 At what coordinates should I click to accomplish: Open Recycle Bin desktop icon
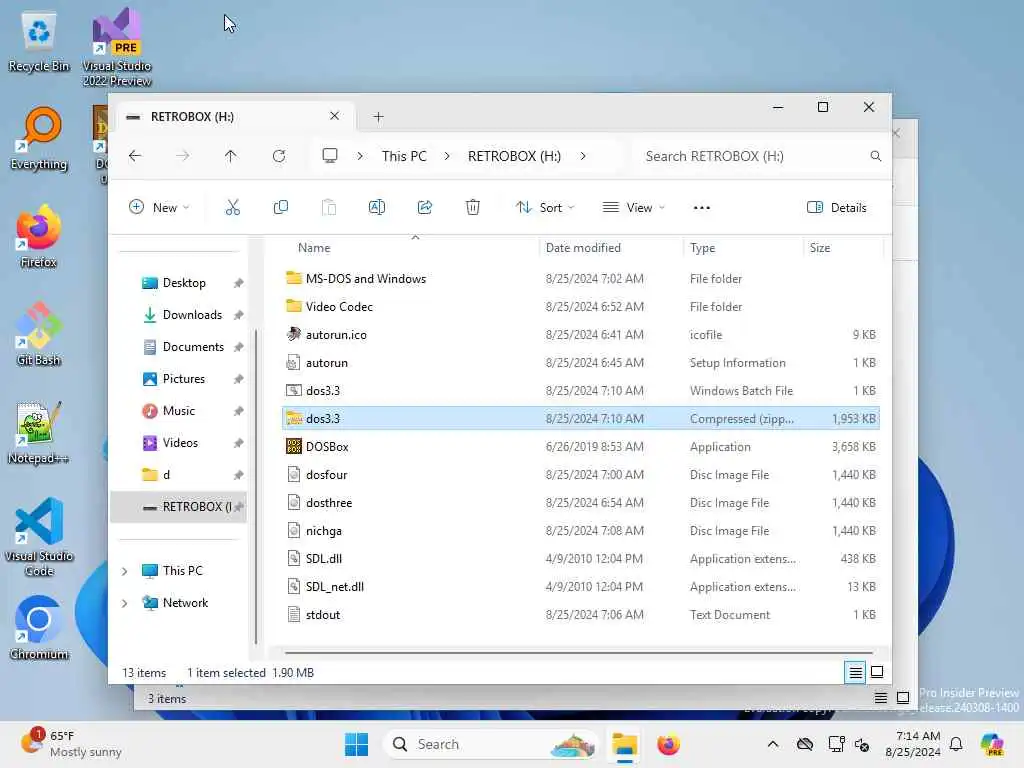(x=39, y=42)
